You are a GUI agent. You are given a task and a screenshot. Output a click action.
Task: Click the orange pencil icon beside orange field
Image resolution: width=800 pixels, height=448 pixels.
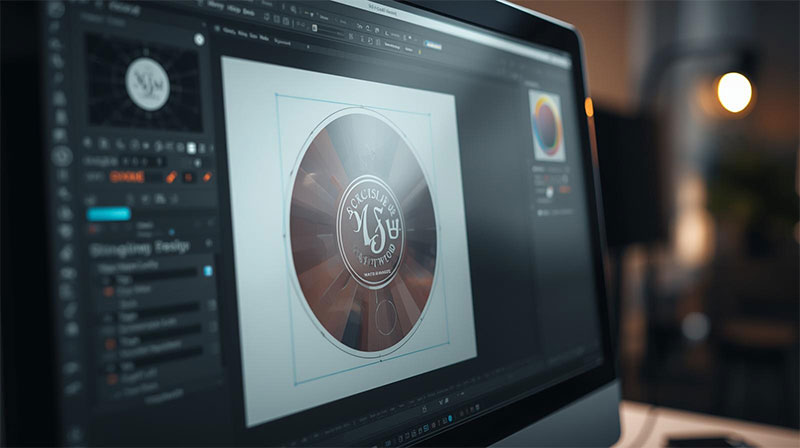(x=171, y=177)
